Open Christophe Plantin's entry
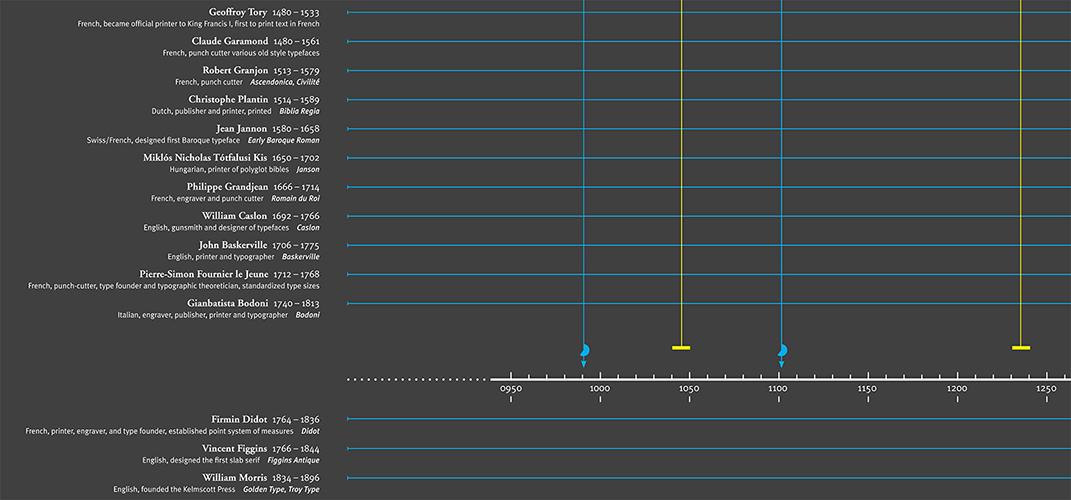Image resolution: width=1071 pixels, height=500 pixels. [x=228, y=99]
